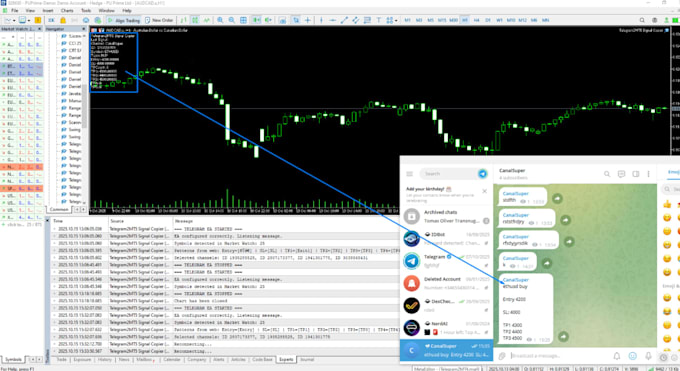The image size is (680, 371).
Task: Toggle chart auto scroll
Action: click(257, 20)
